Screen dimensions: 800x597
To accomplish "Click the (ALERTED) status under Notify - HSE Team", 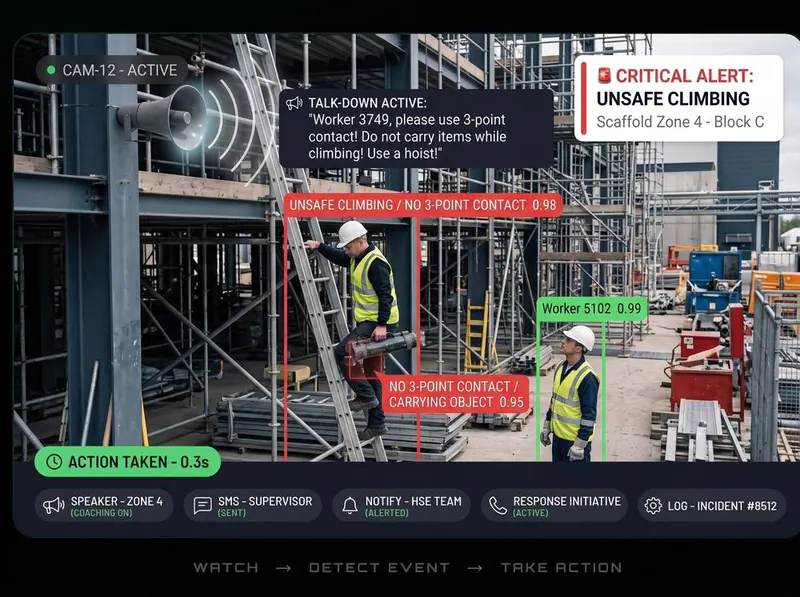I will [x=387, y=513].
